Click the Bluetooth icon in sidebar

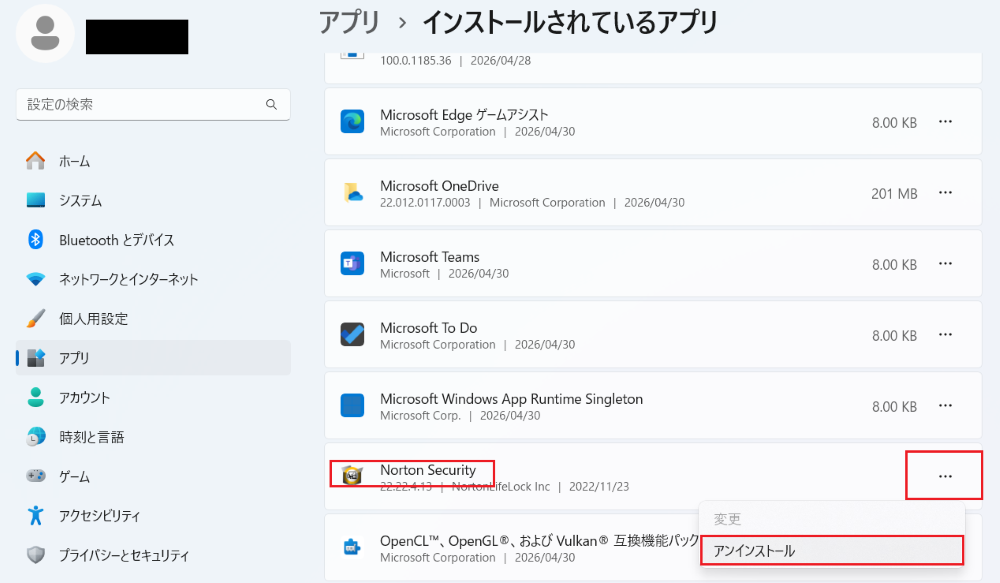tap(36, 240)
